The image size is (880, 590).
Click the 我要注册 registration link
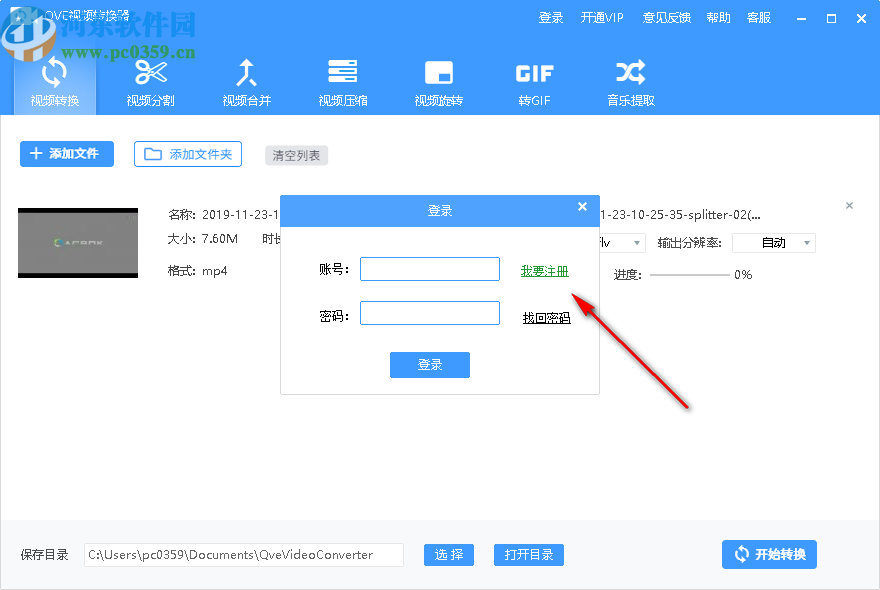tap(545, 269)
